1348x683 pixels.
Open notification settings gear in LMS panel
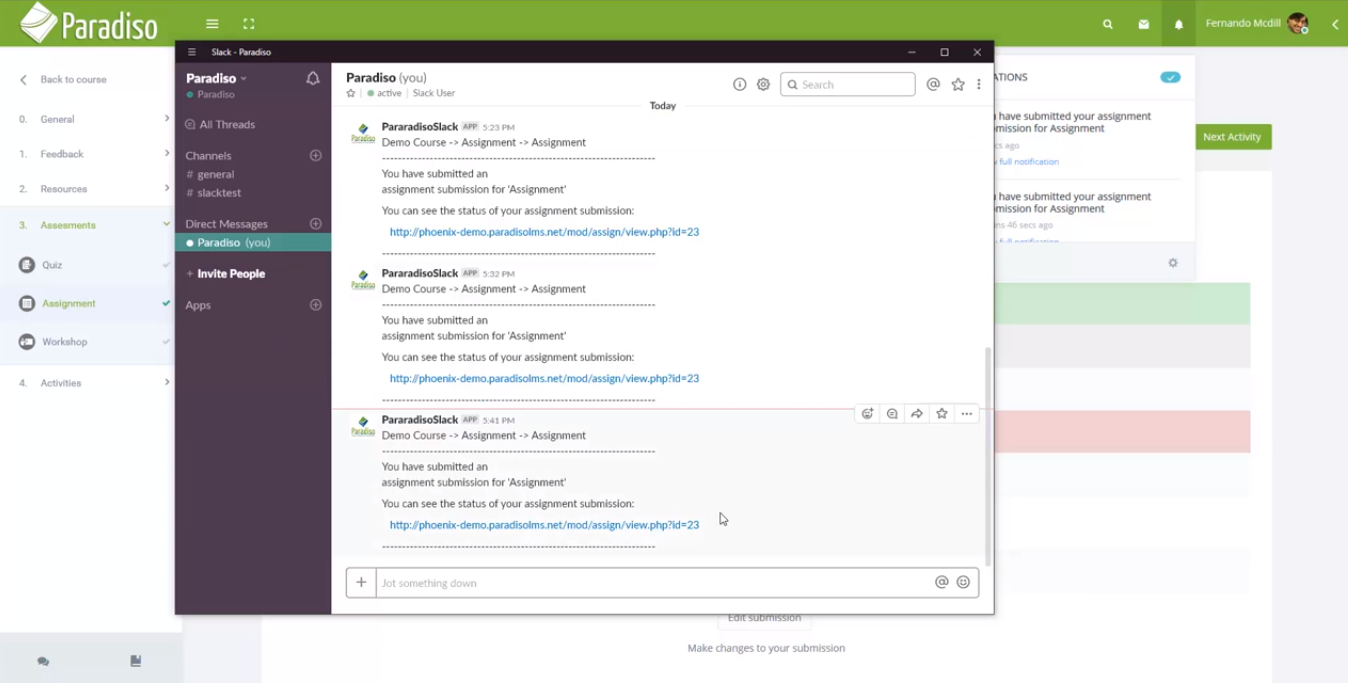point(1173,263)
